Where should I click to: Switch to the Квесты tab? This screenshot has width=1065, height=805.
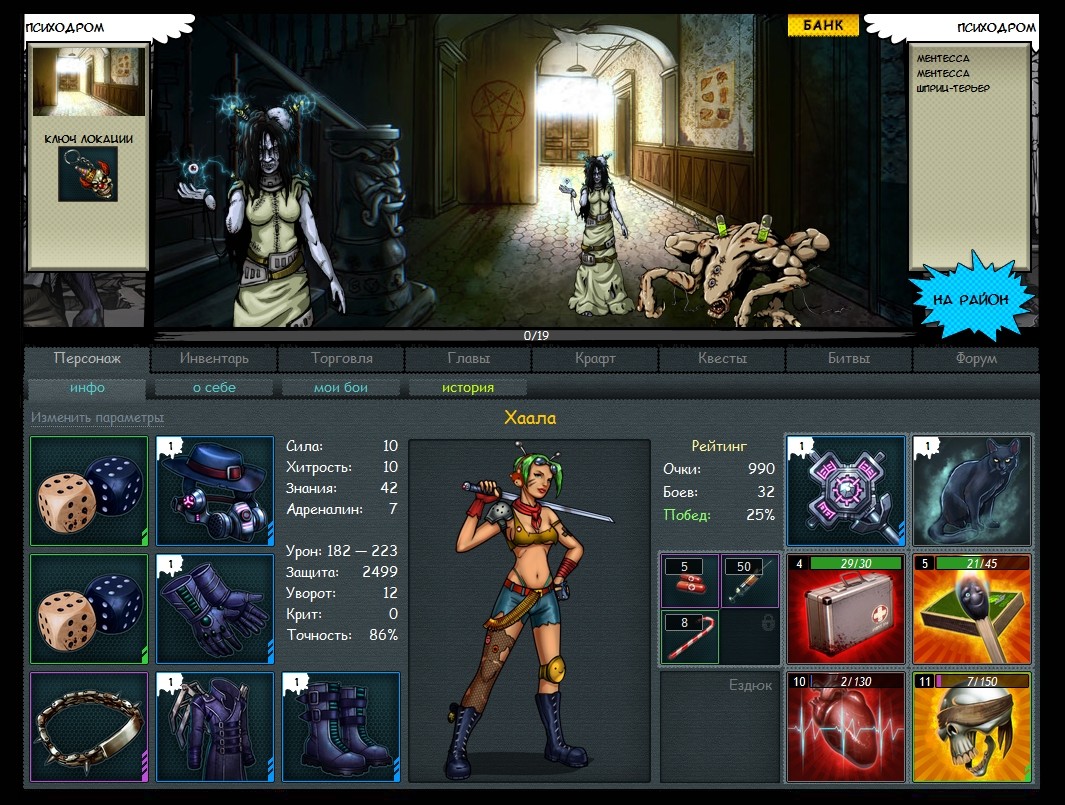point(722,358)
